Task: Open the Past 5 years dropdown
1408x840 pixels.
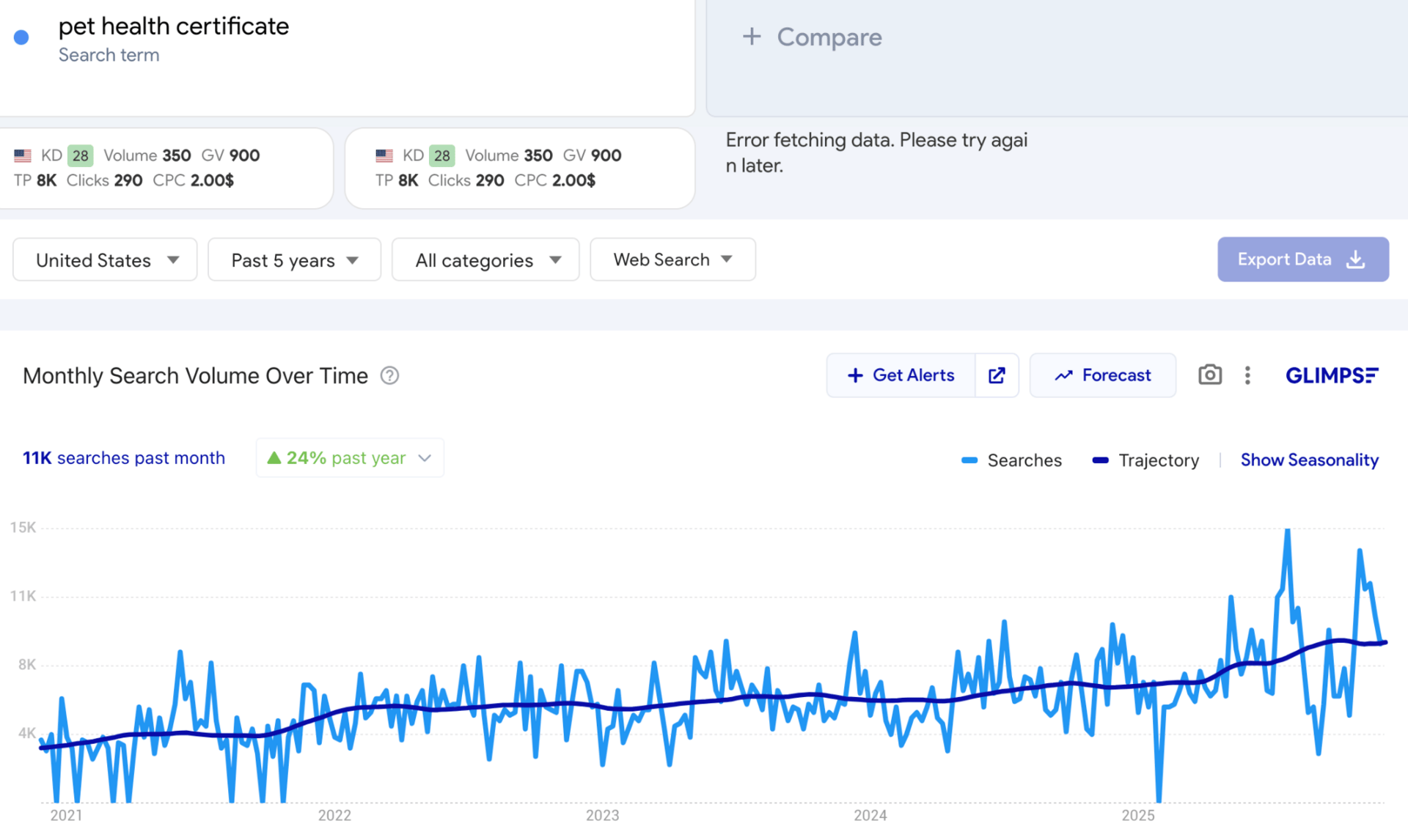Action: pyautogui.click(x=294, y=259)
